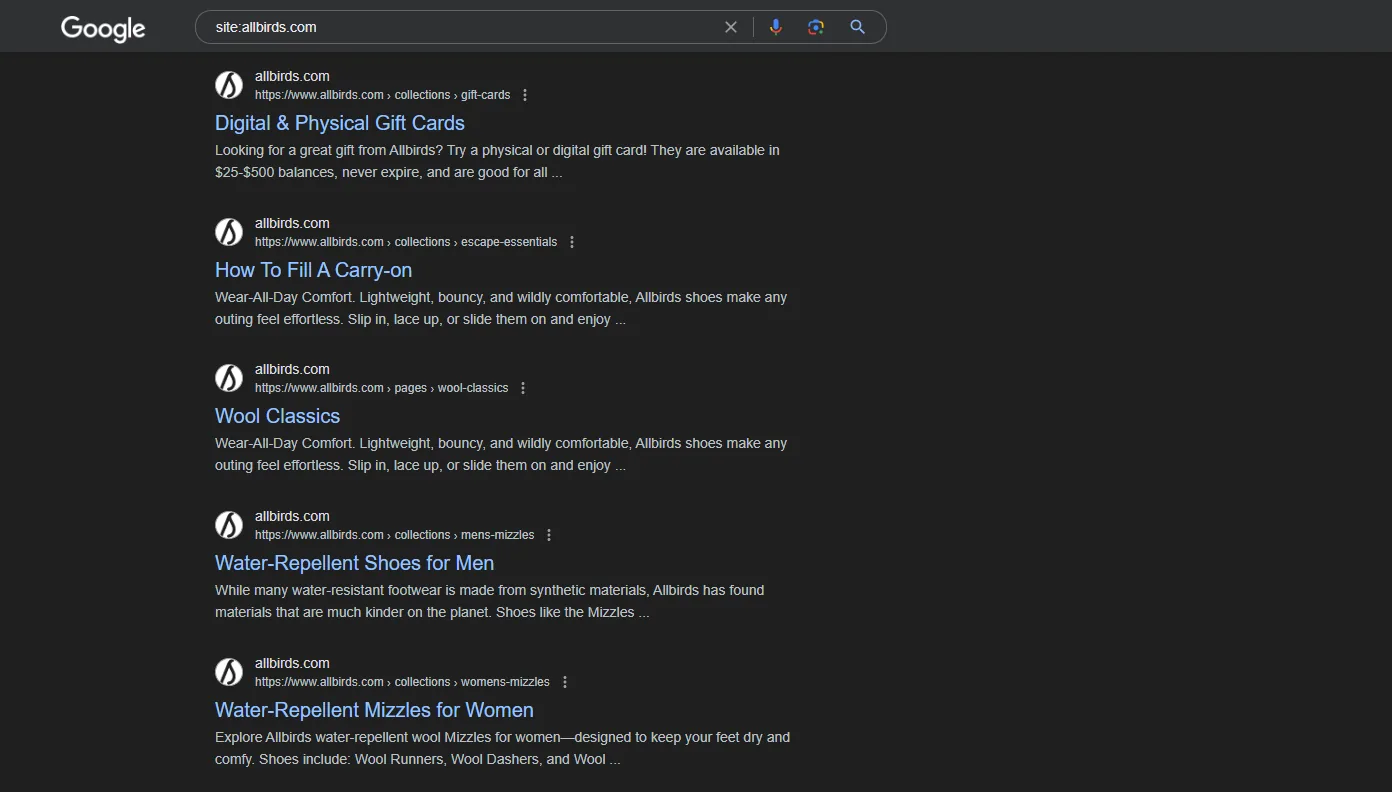Click the mens-mizzles breadcrumb URL
Image resolution: width=1392 pixels, height=792 pixels.
394,535
